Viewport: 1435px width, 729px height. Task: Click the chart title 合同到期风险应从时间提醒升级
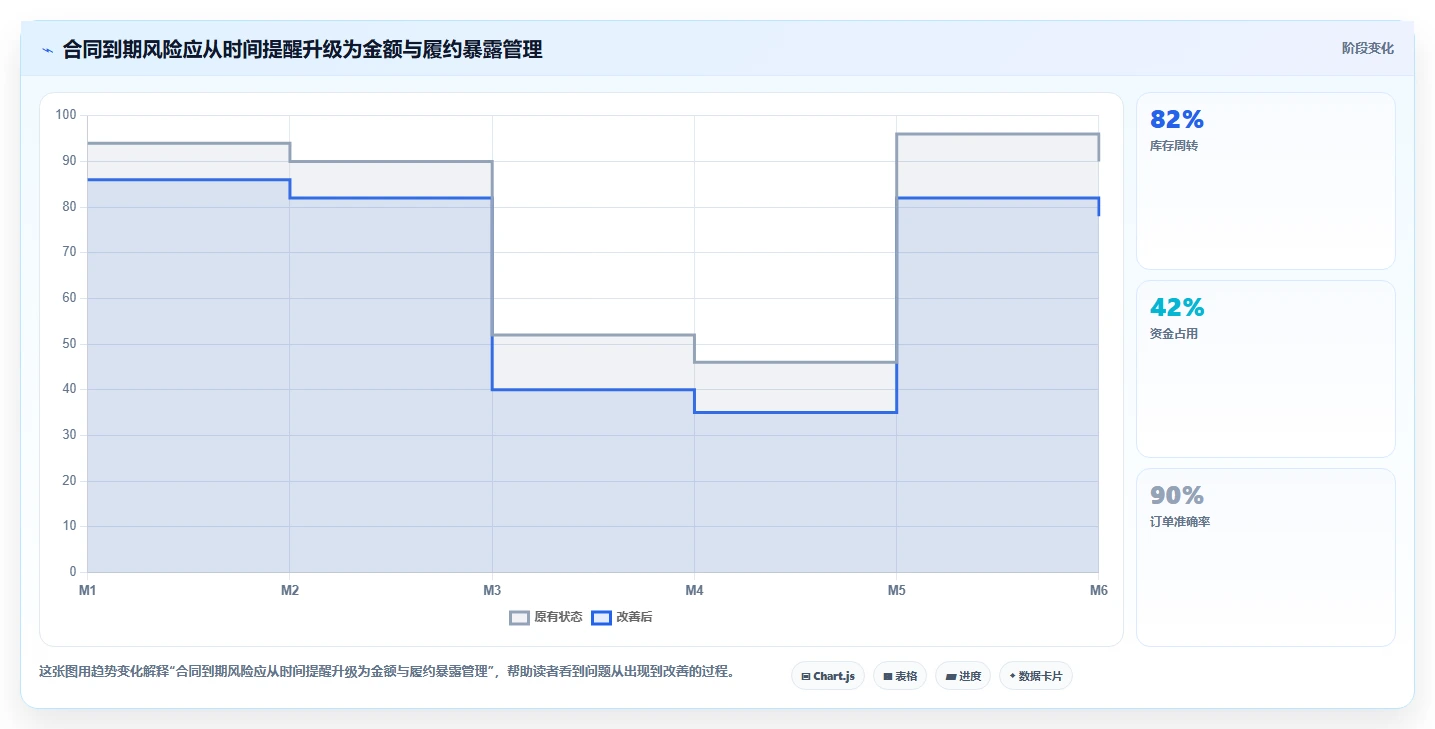click(x=303, y=50)
